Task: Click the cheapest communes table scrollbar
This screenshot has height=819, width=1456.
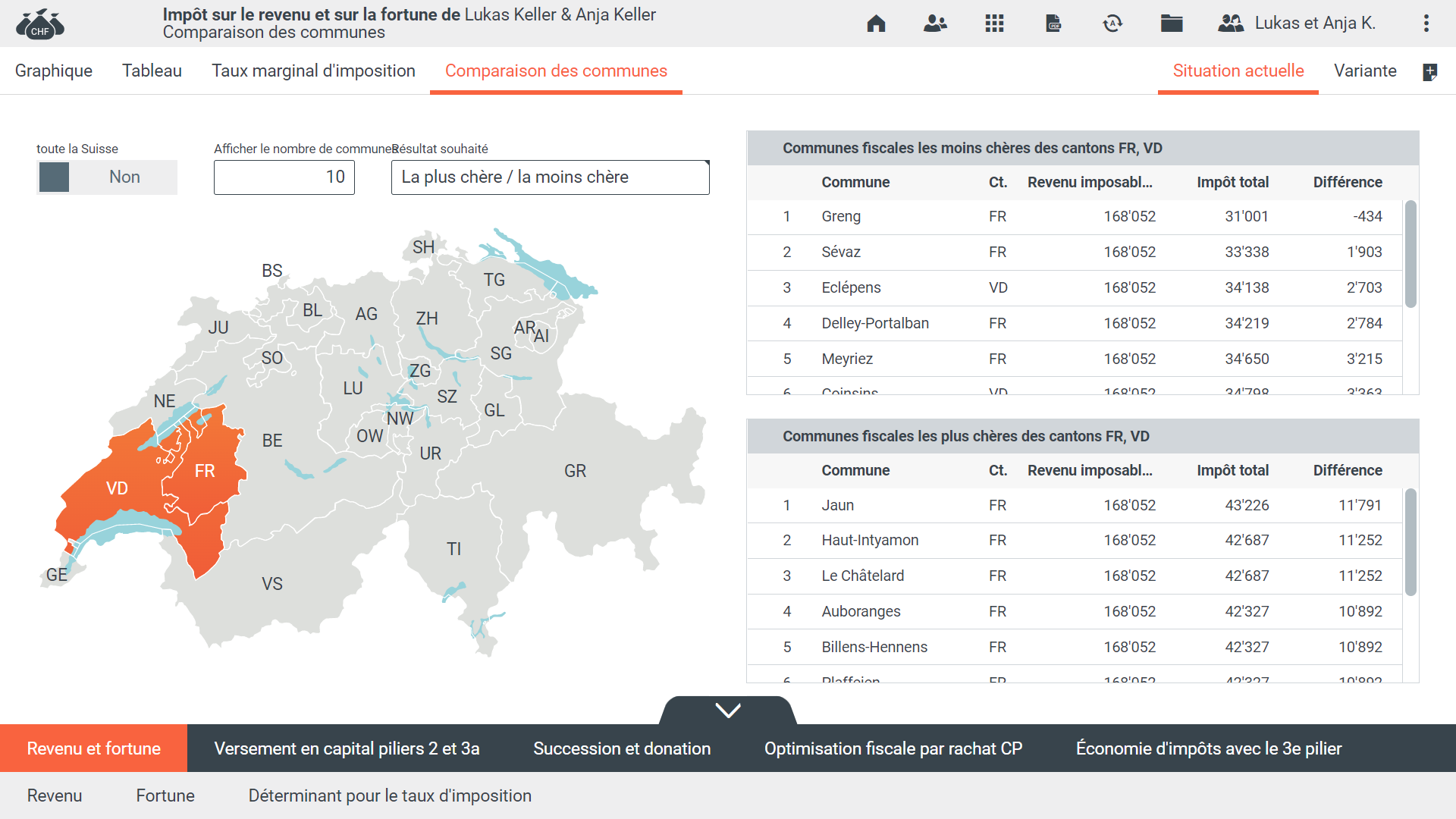Action: click(x=1410, y=254)
